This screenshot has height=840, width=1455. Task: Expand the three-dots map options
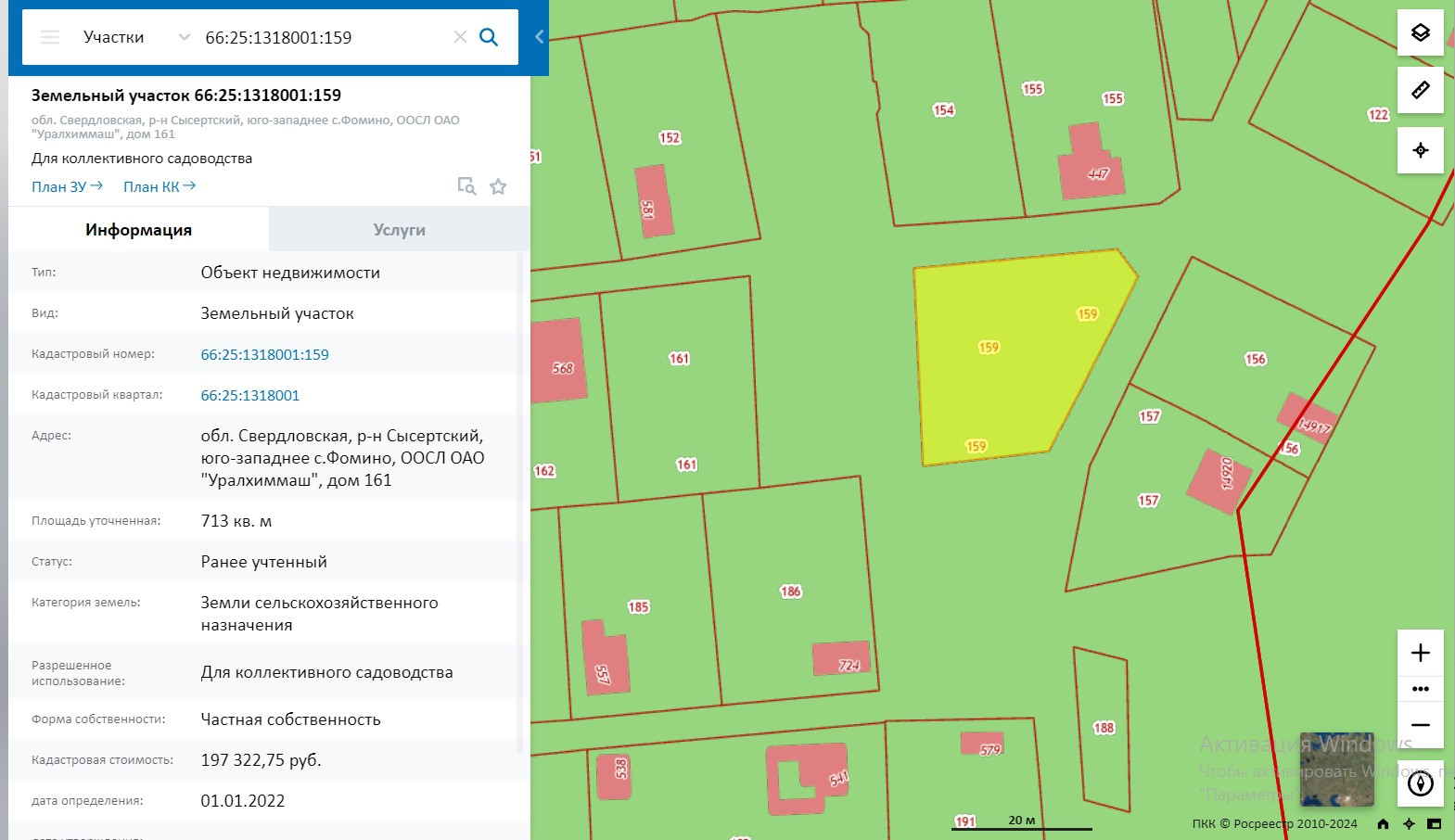[1420, 689]
